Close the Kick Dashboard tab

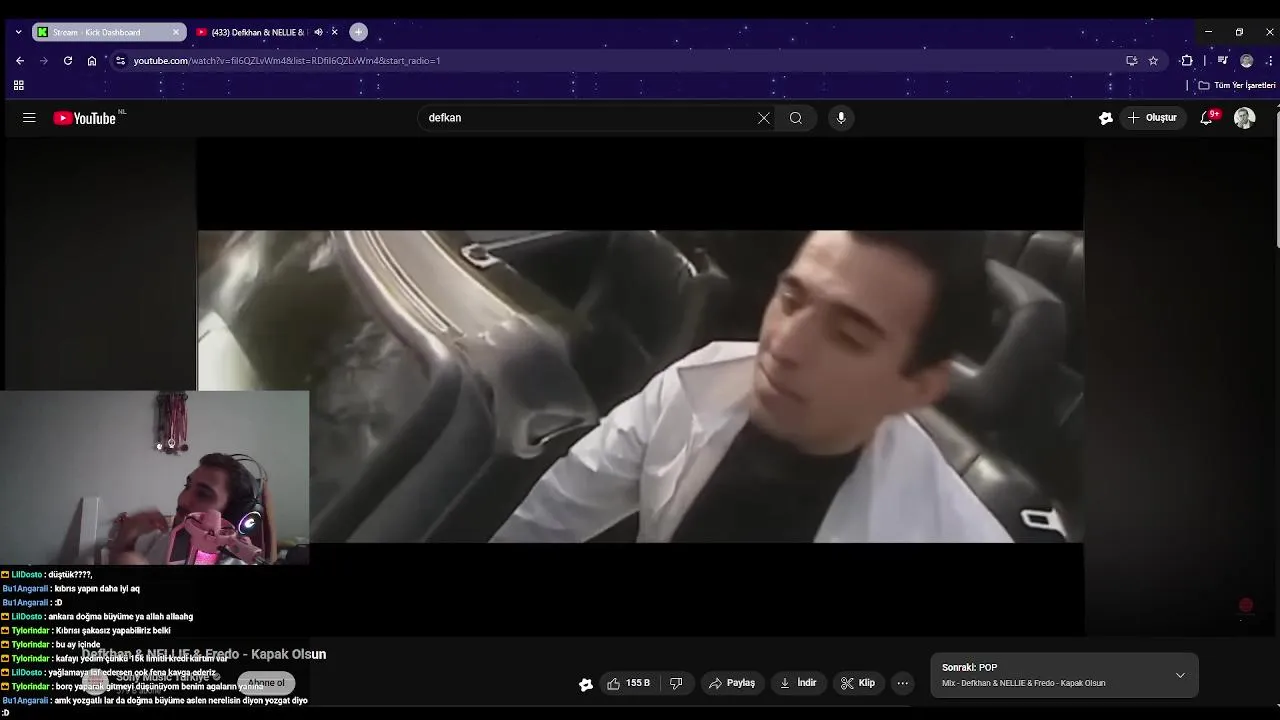coord(176,32)
